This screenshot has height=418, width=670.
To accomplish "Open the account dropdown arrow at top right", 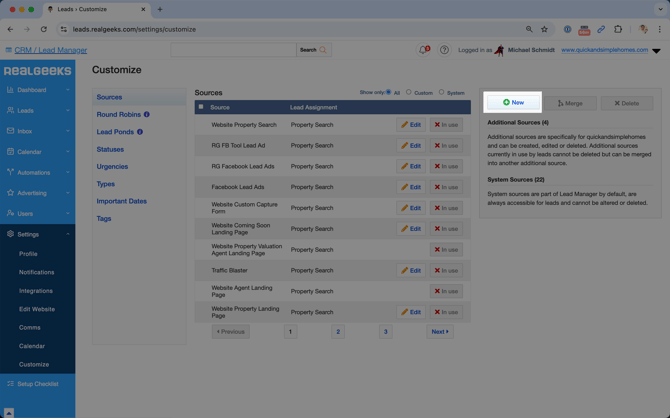I will pyautogui.click(x=656, y=50).
